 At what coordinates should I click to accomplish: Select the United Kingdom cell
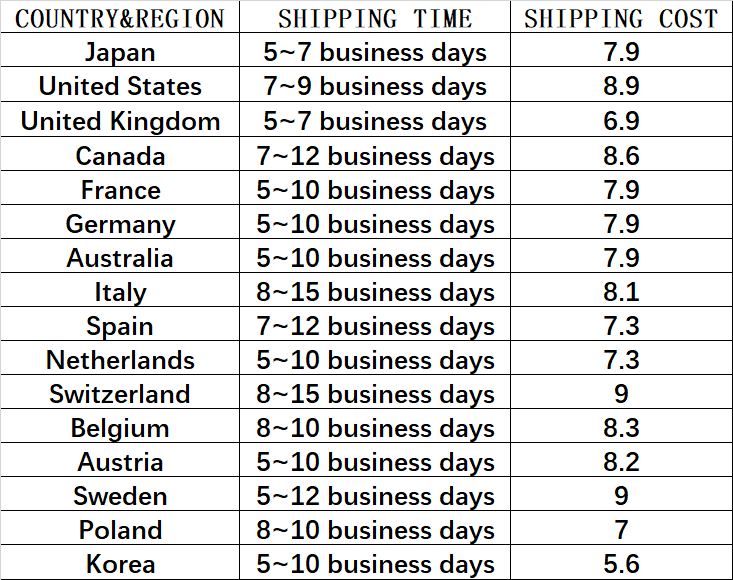(120, 122)
